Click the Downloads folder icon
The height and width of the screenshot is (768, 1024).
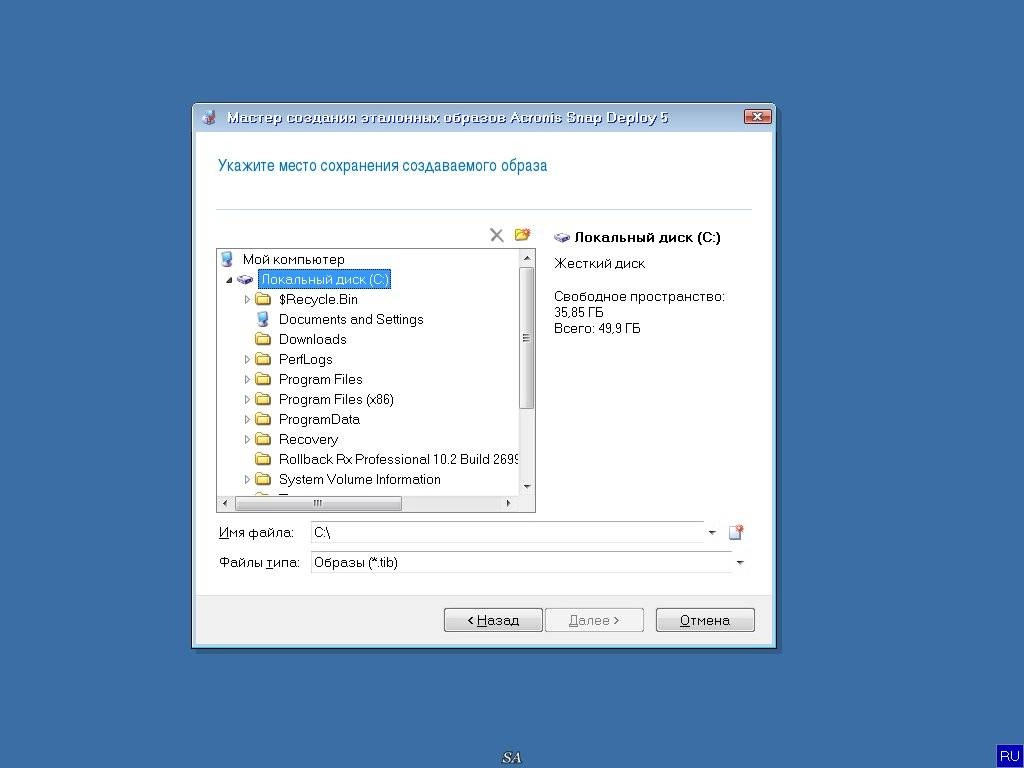point(263,339)
